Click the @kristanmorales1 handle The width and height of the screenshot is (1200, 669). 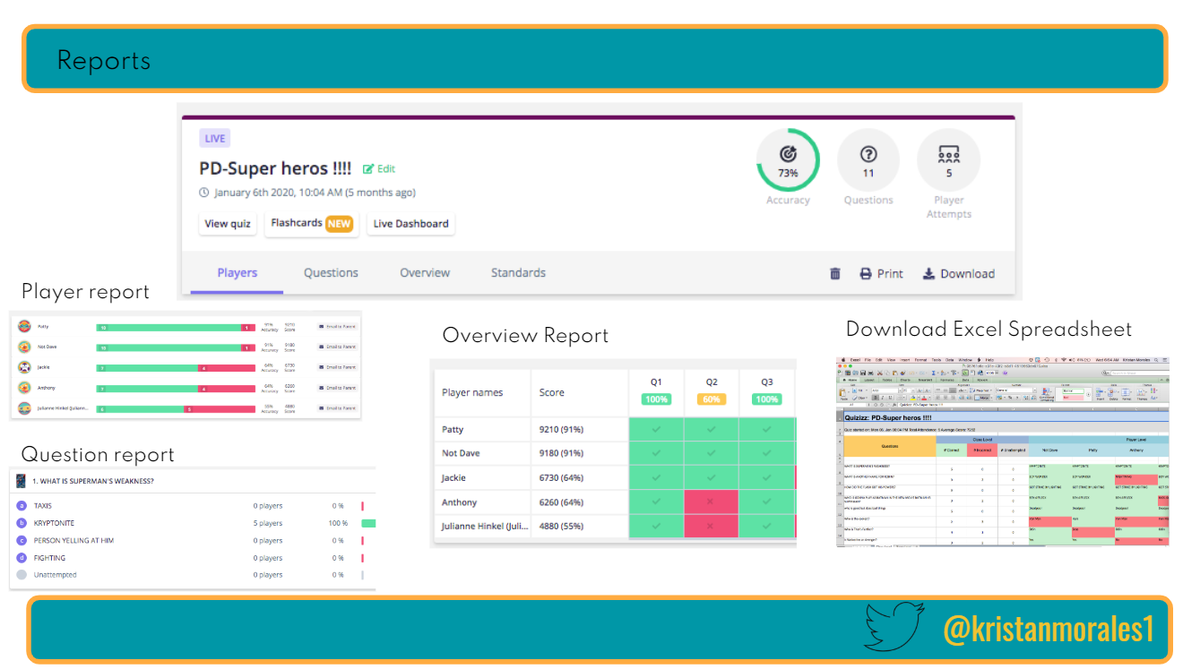tap(1048, 629)
